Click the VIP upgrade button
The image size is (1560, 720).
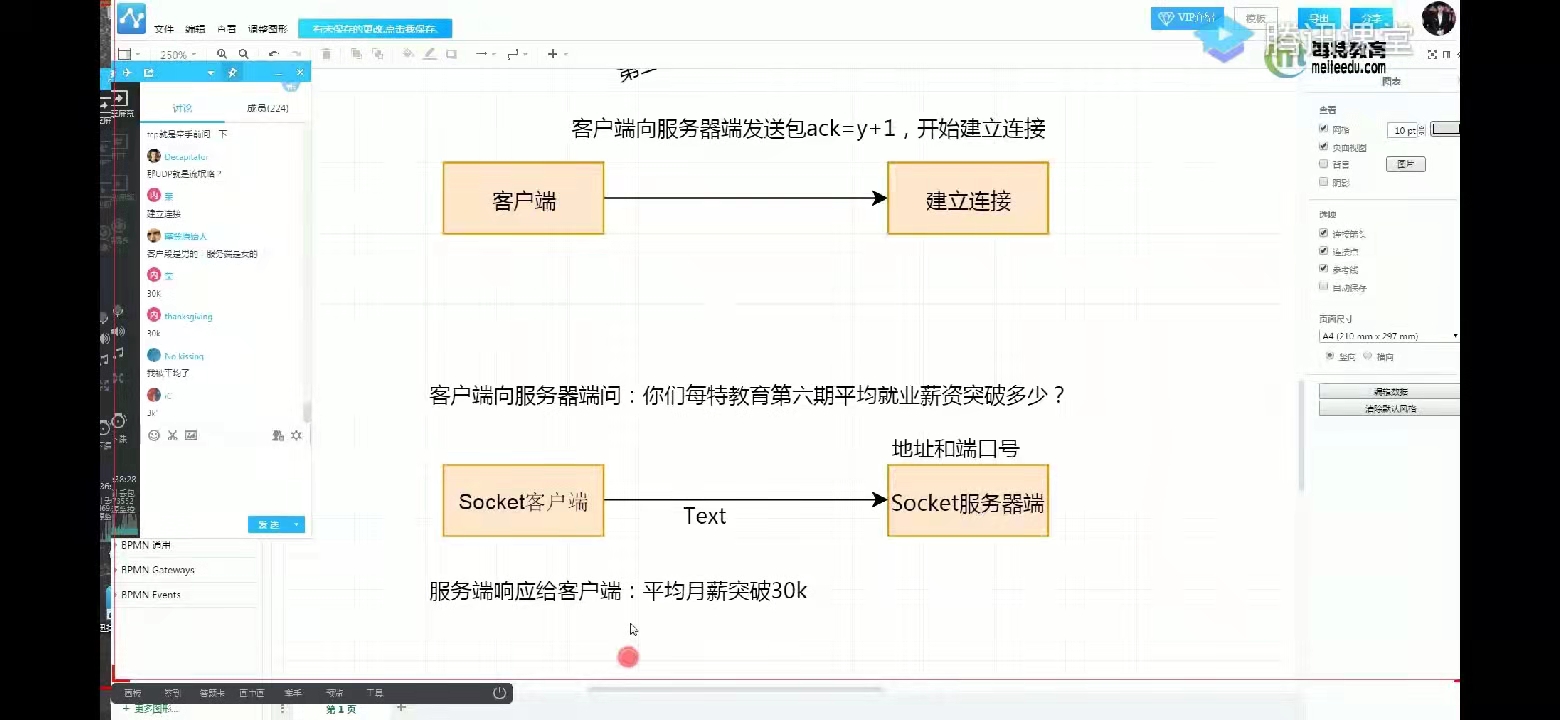tap(1187, 18)
